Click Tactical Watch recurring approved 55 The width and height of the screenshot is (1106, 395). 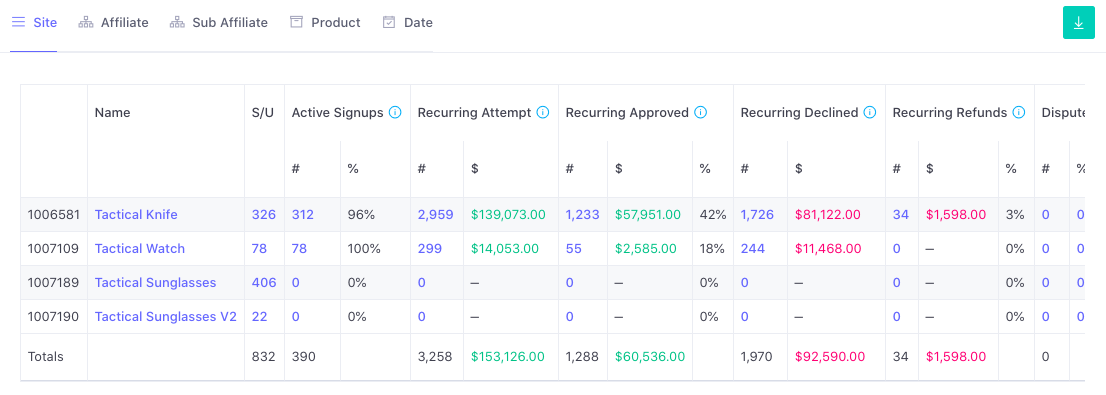click(x=573, y=248)
